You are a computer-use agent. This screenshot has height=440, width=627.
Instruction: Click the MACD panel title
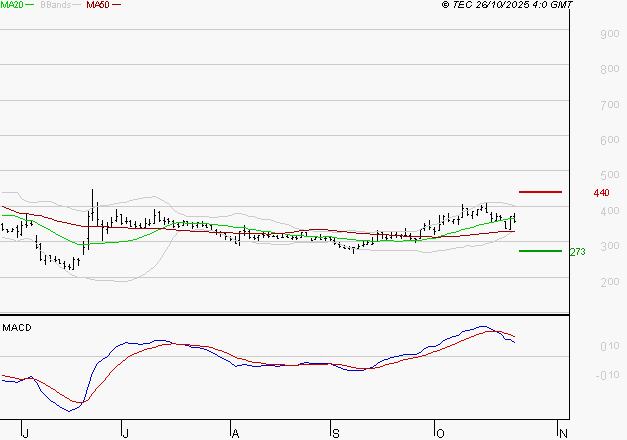click(x=17, y=327)
